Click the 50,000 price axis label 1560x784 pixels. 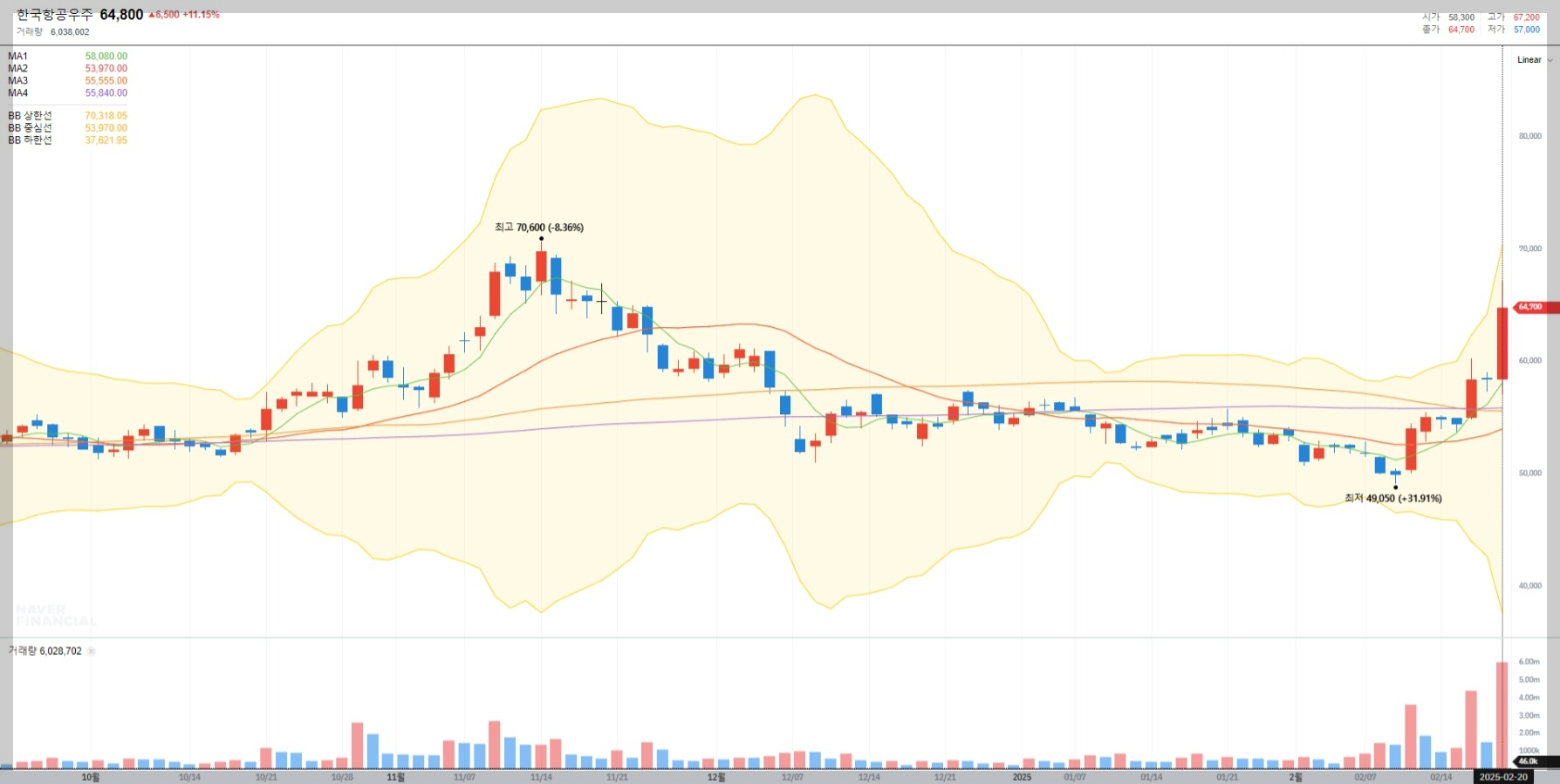tap(1529, 473)
